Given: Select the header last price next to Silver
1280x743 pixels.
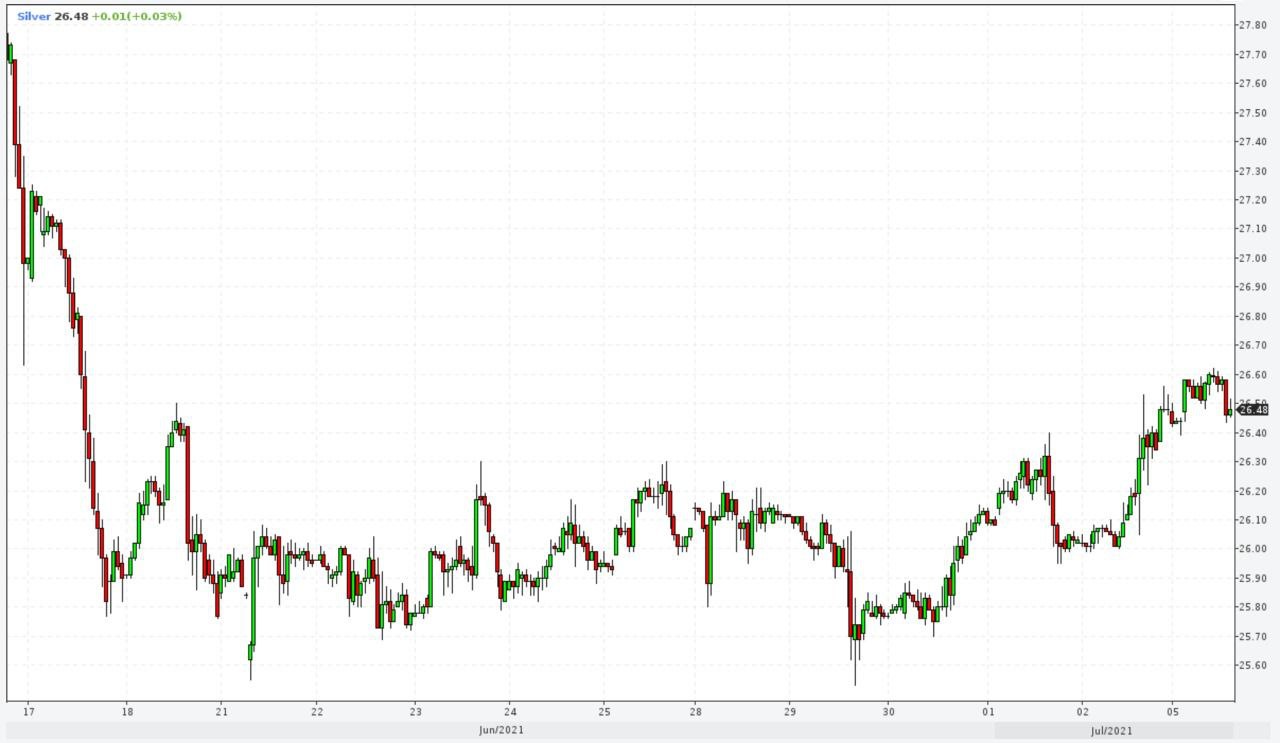Looking at the screenshot, I should point(71,17).
